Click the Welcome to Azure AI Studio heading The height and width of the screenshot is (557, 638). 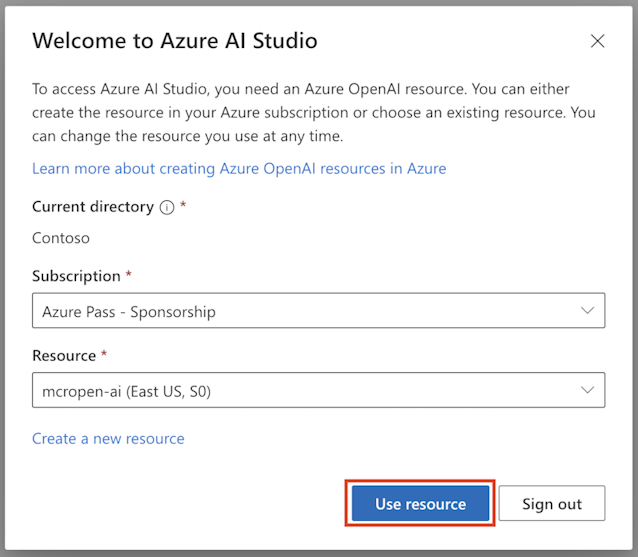click(175, 41)
